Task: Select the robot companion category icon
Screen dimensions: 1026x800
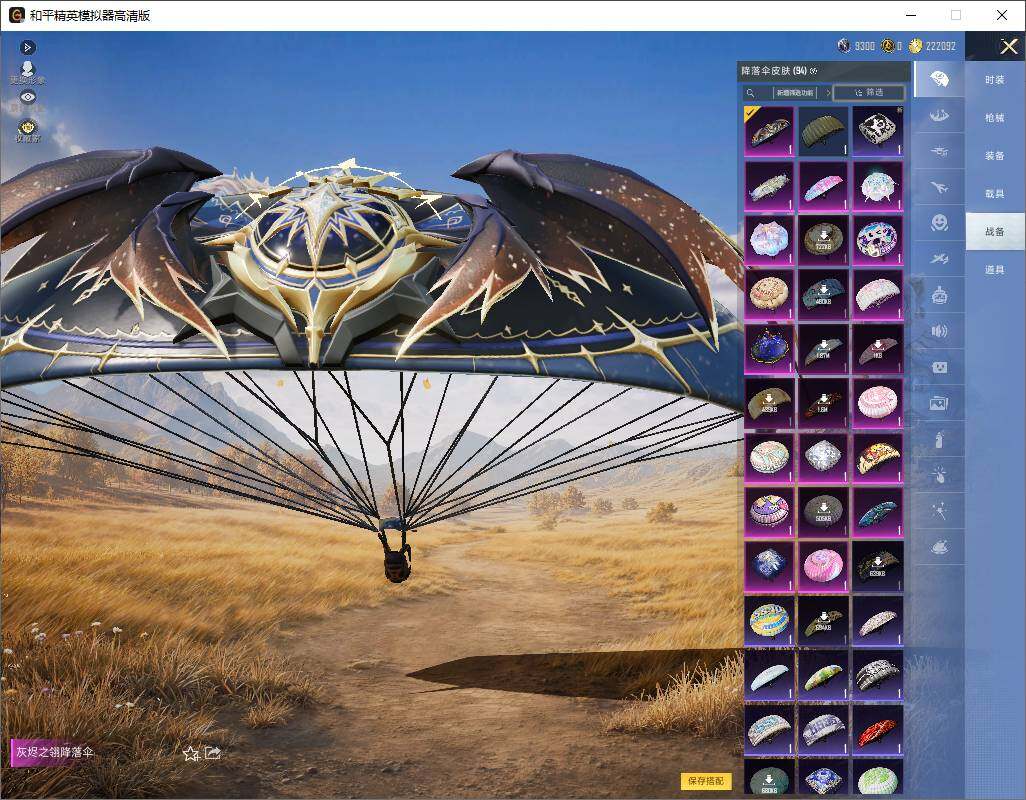Action: [x=939, y=295]
